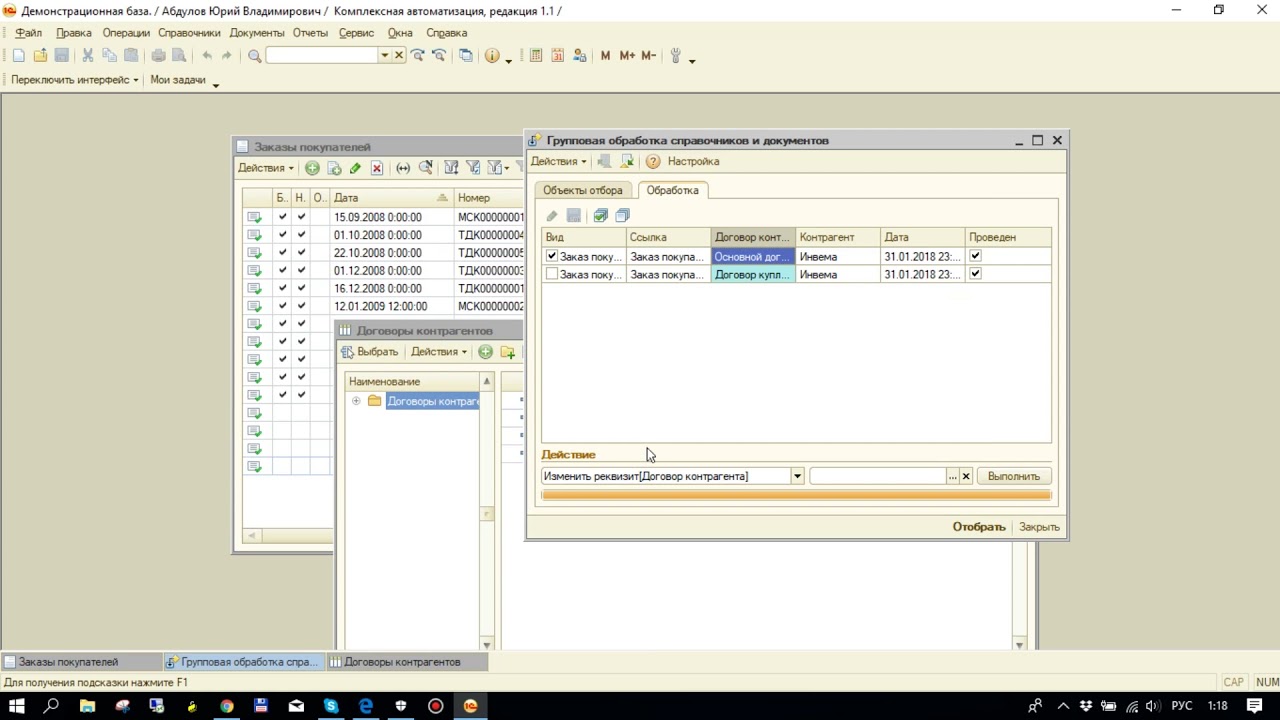The width and height of the screenshot is (1280, 720).
Task: Select the Обработка tab
Action: (x=672, y=190)
